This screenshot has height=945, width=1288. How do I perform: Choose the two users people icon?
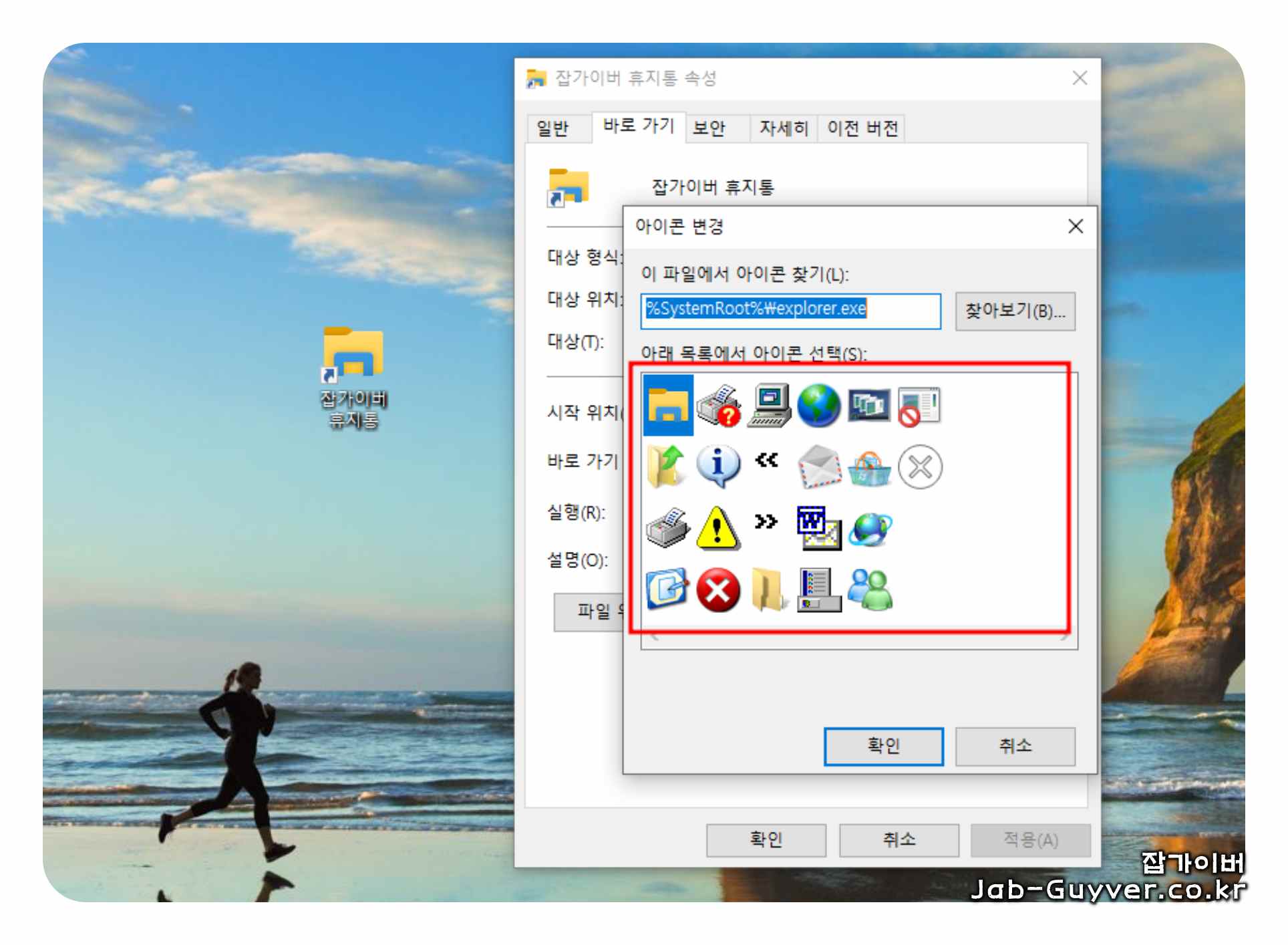click(x=869, y=590)
